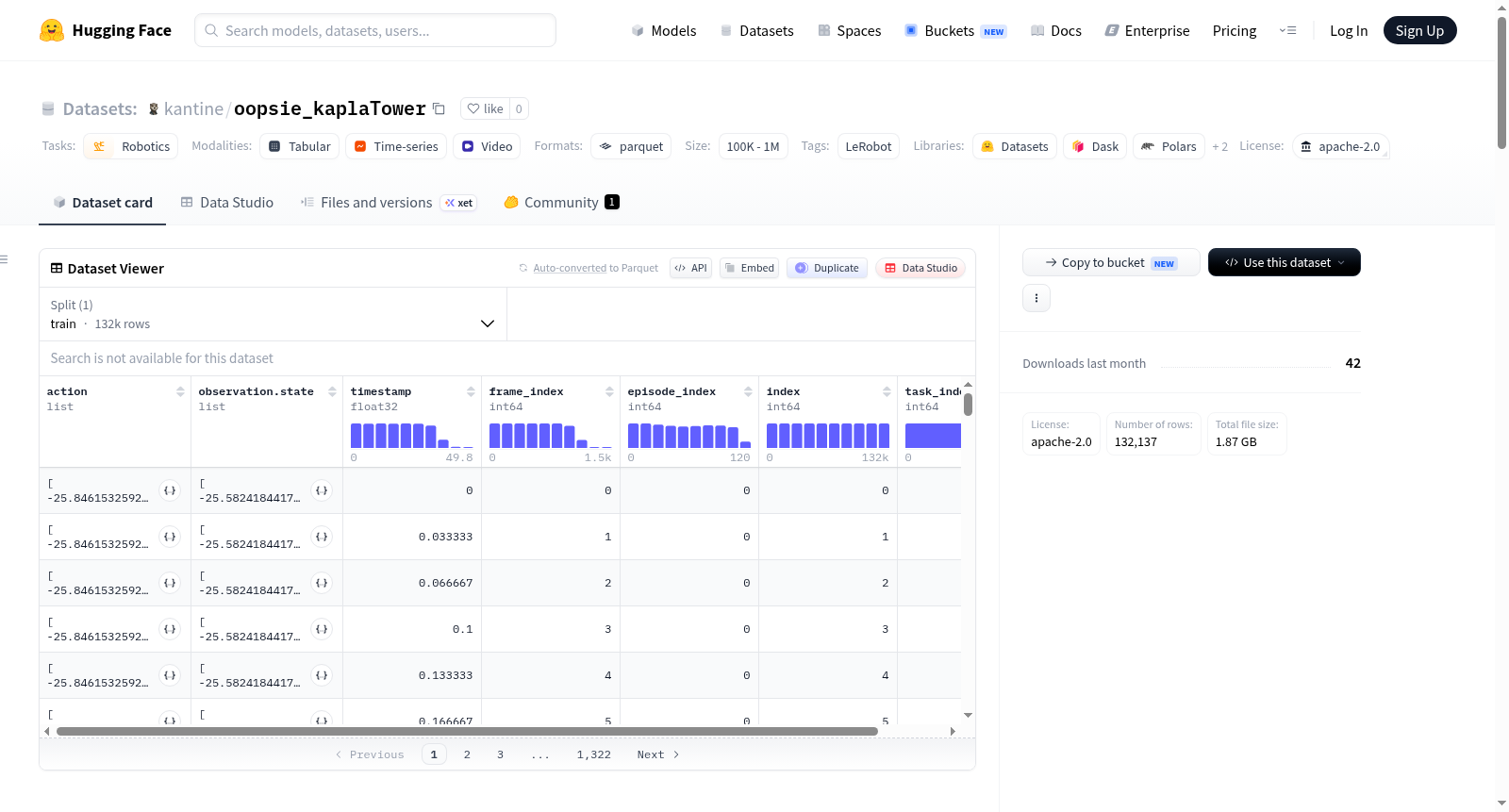This screenshot has width=1509, height=812.
Task: Expand observation.state JSON in the 0.133333 row
Action: [x=322, y=675]
